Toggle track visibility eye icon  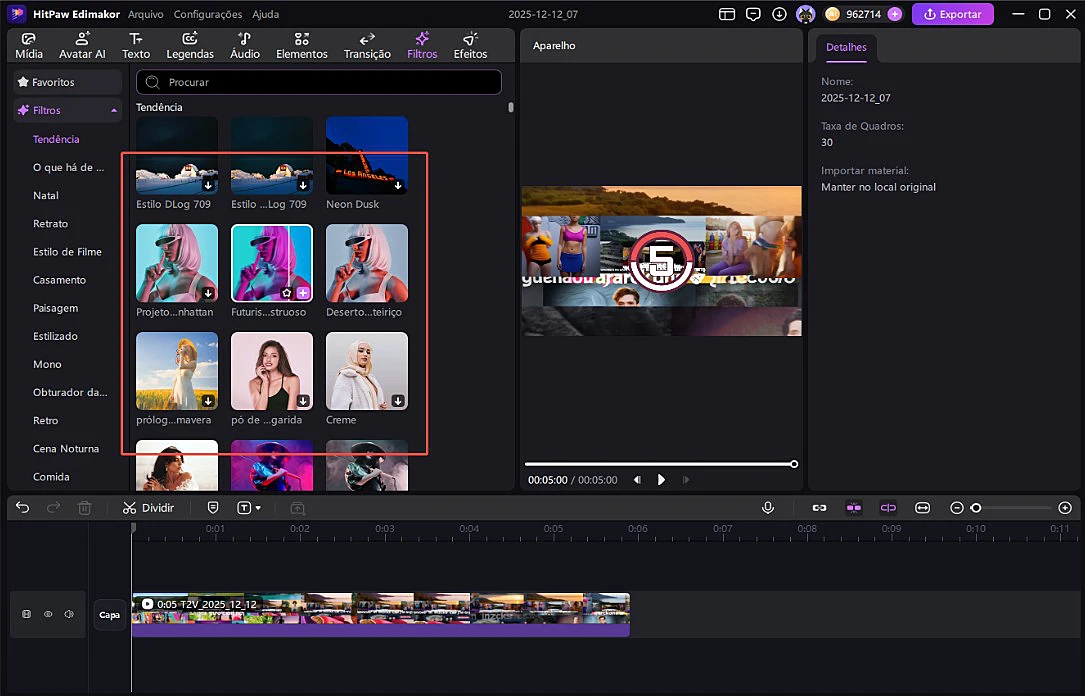(x=48, y=614)
